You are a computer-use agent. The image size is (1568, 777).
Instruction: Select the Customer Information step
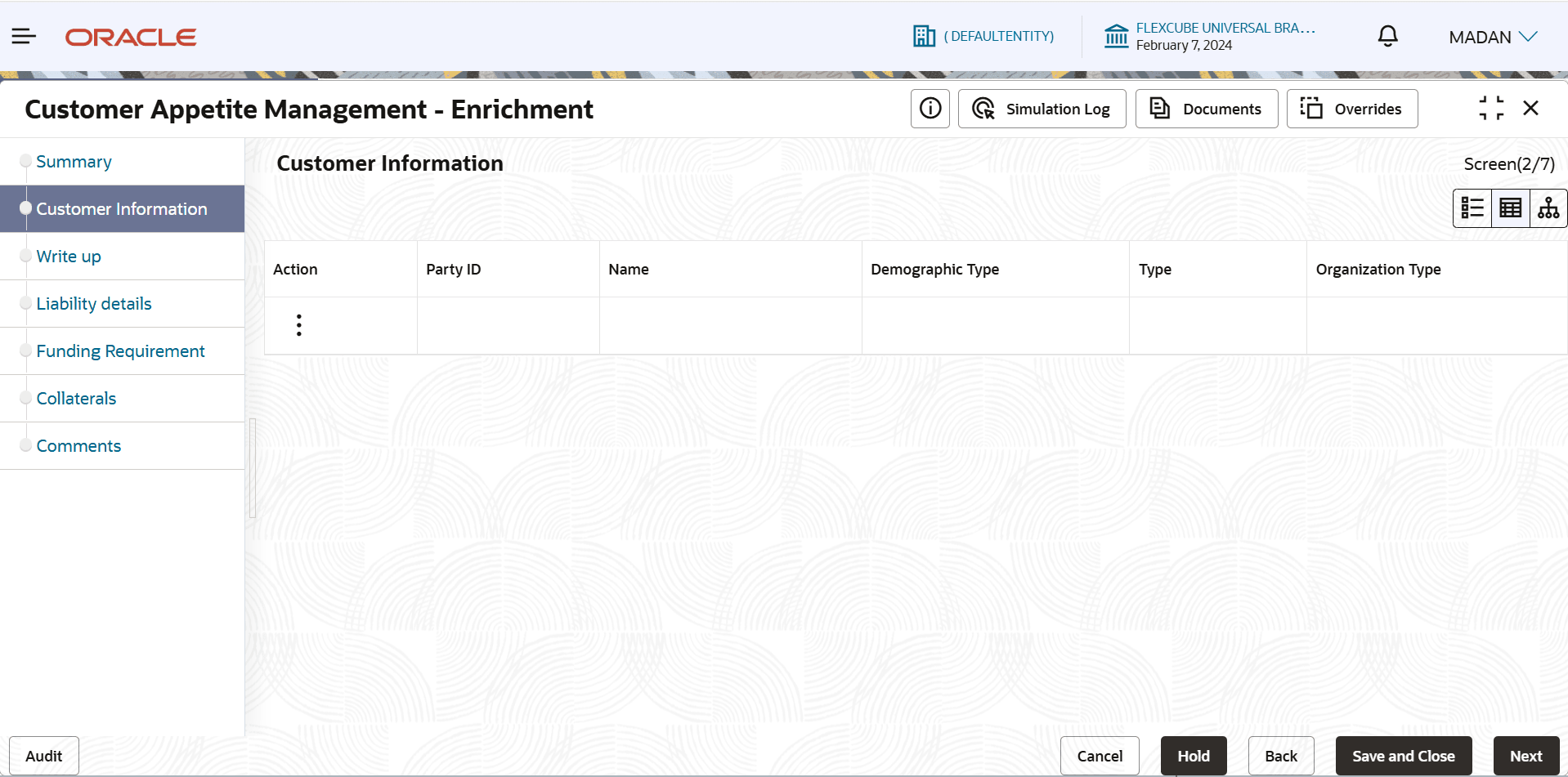(123, 209)
